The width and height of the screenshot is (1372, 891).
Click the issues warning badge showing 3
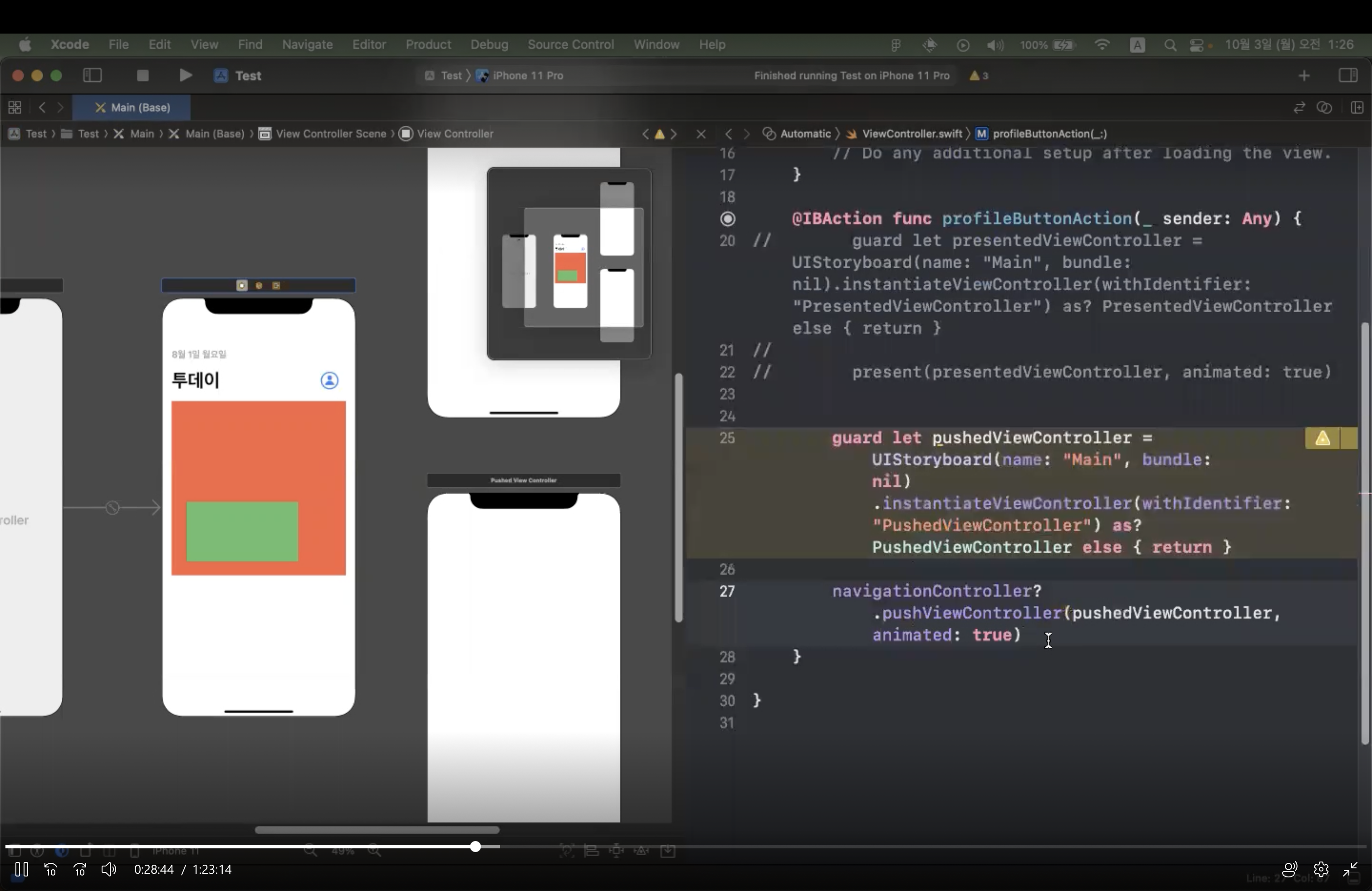tap(979, 75)
